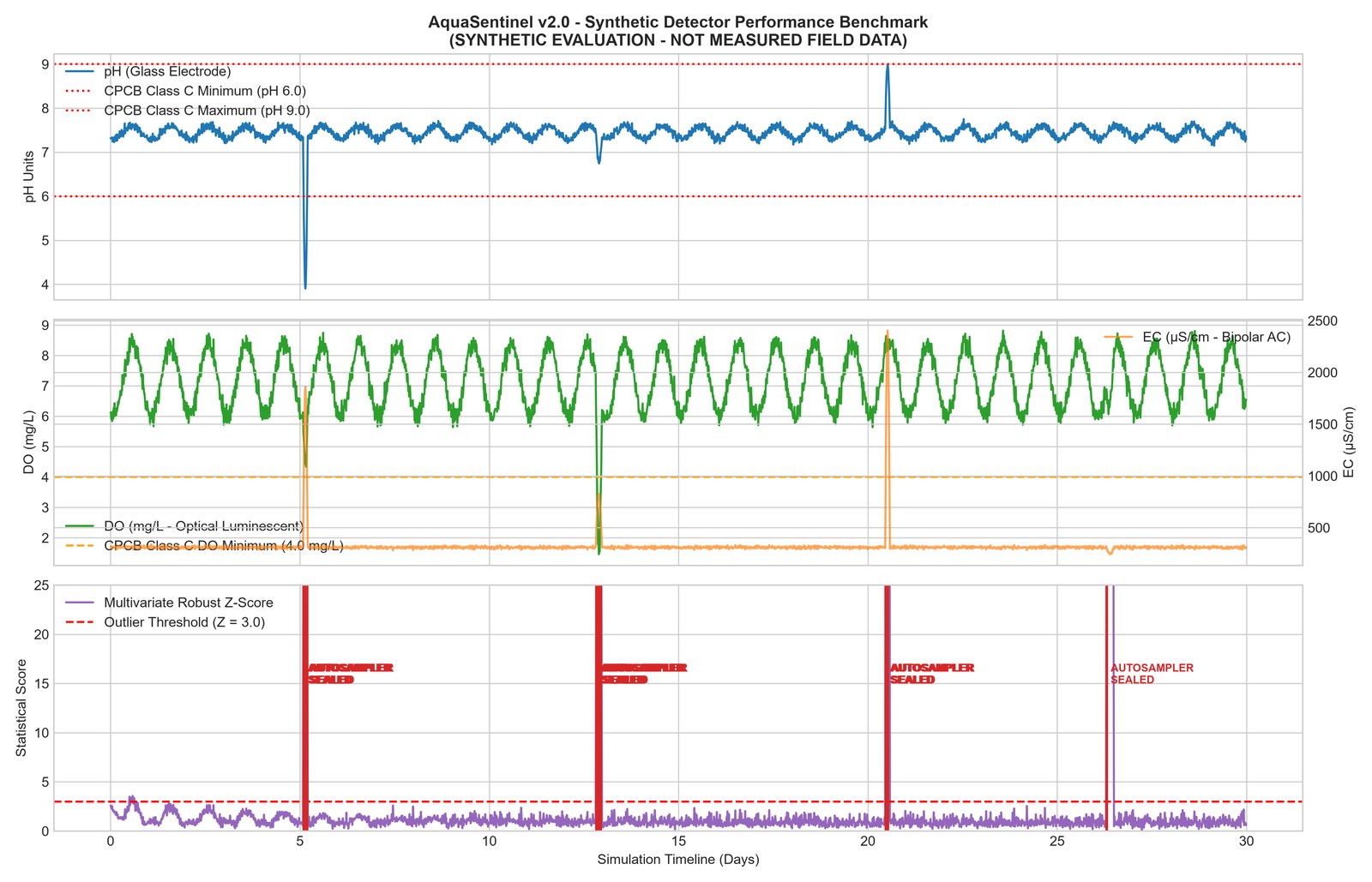The image size is (1372, 882).
Task: Click the orange EC spike peak near day 20.5
Action: [x=887, y=332]
